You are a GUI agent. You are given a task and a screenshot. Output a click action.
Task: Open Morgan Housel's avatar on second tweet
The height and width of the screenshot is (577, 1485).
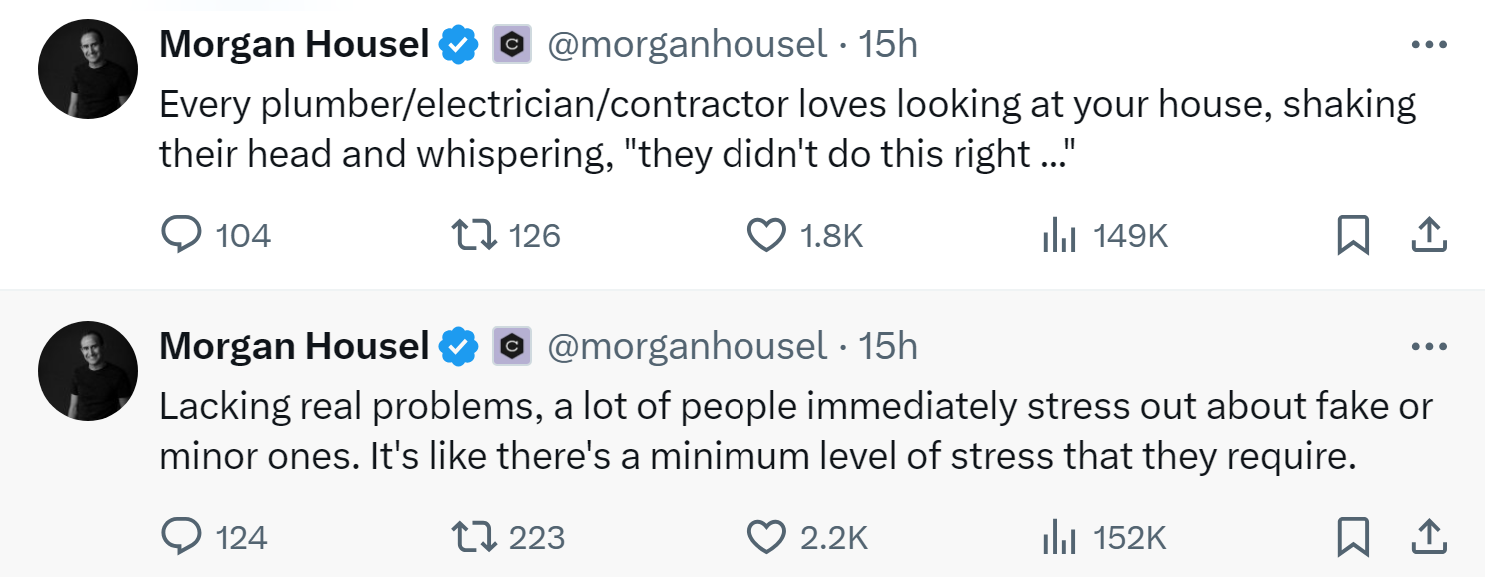(88, 370)
